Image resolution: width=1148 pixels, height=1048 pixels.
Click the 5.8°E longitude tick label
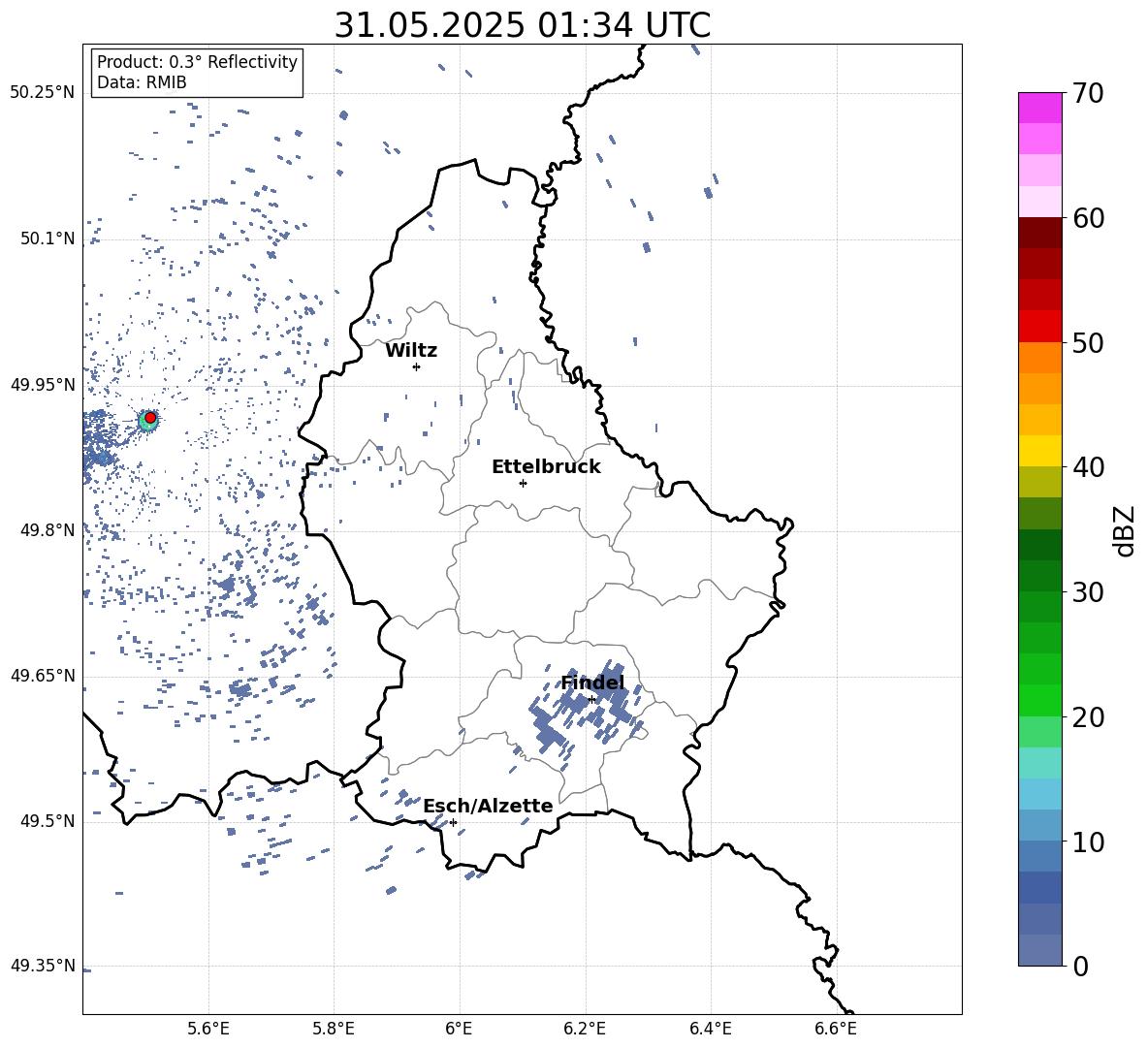coord(334,1030)
